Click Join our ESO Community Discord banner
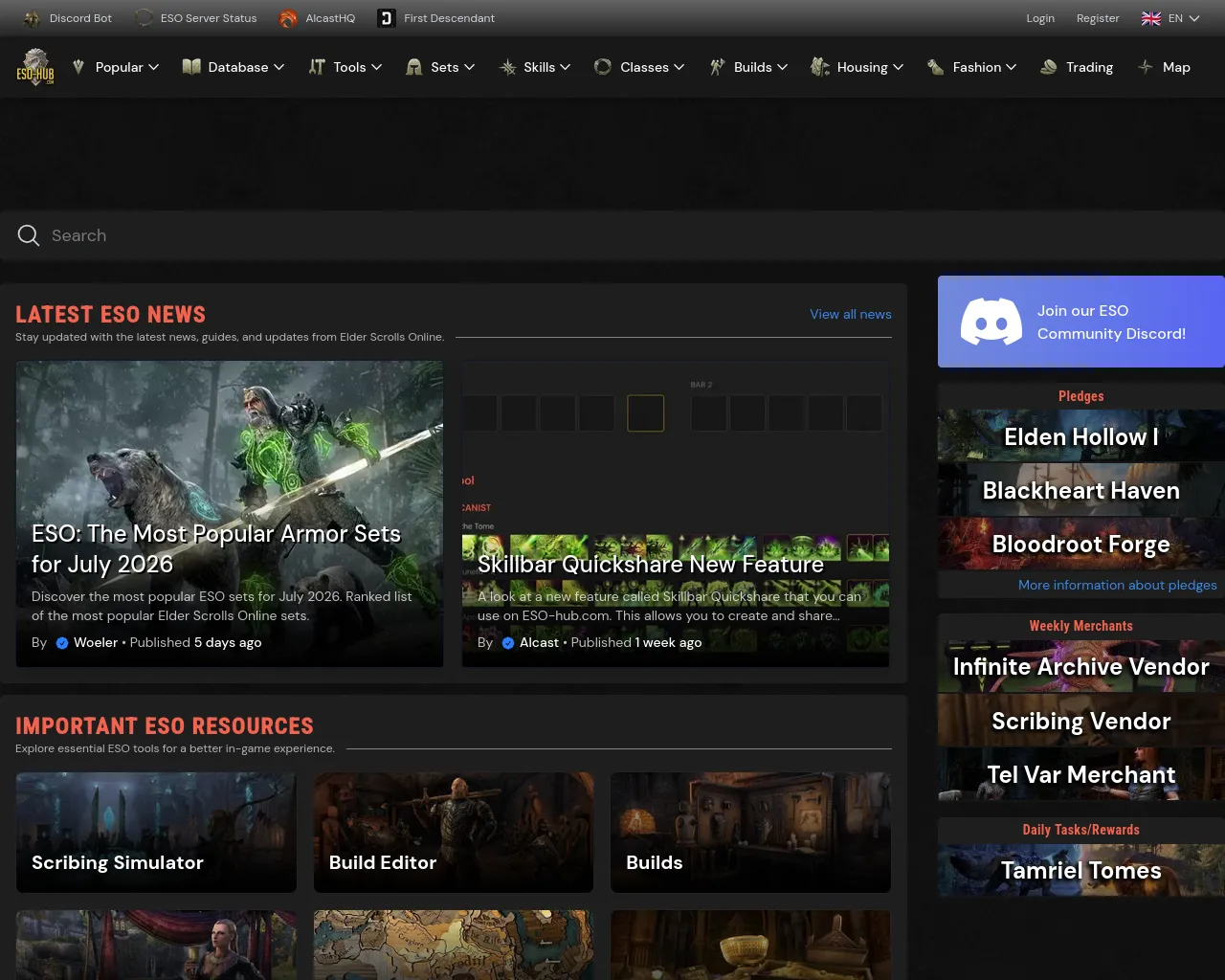1225x980 pixels. [x=1081, y=322]
